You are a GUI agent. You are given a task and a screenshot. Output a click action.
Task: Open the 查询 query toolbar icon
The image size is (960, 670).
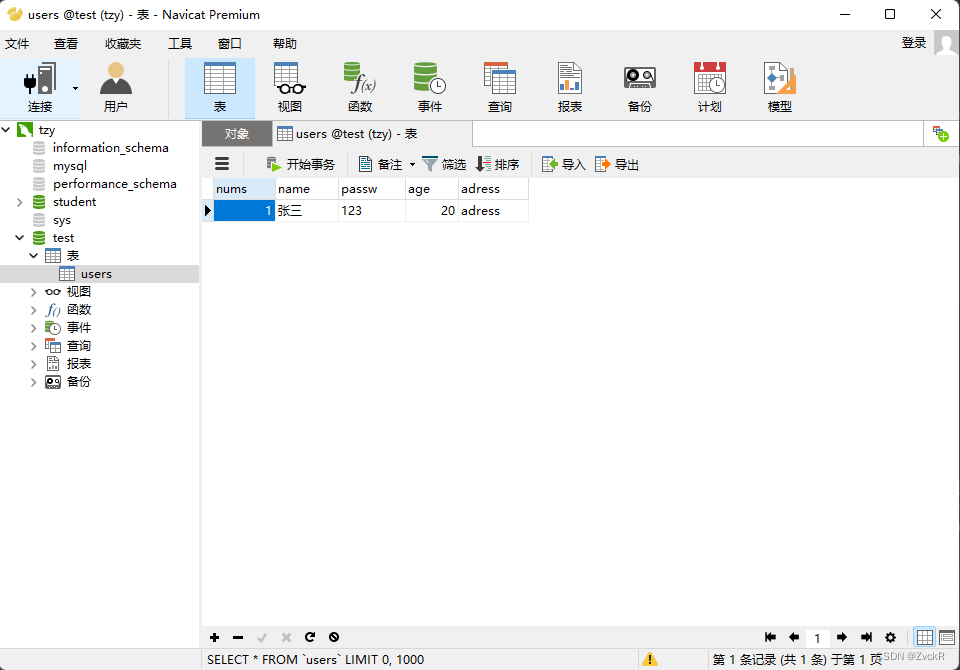tap(500, 88)
